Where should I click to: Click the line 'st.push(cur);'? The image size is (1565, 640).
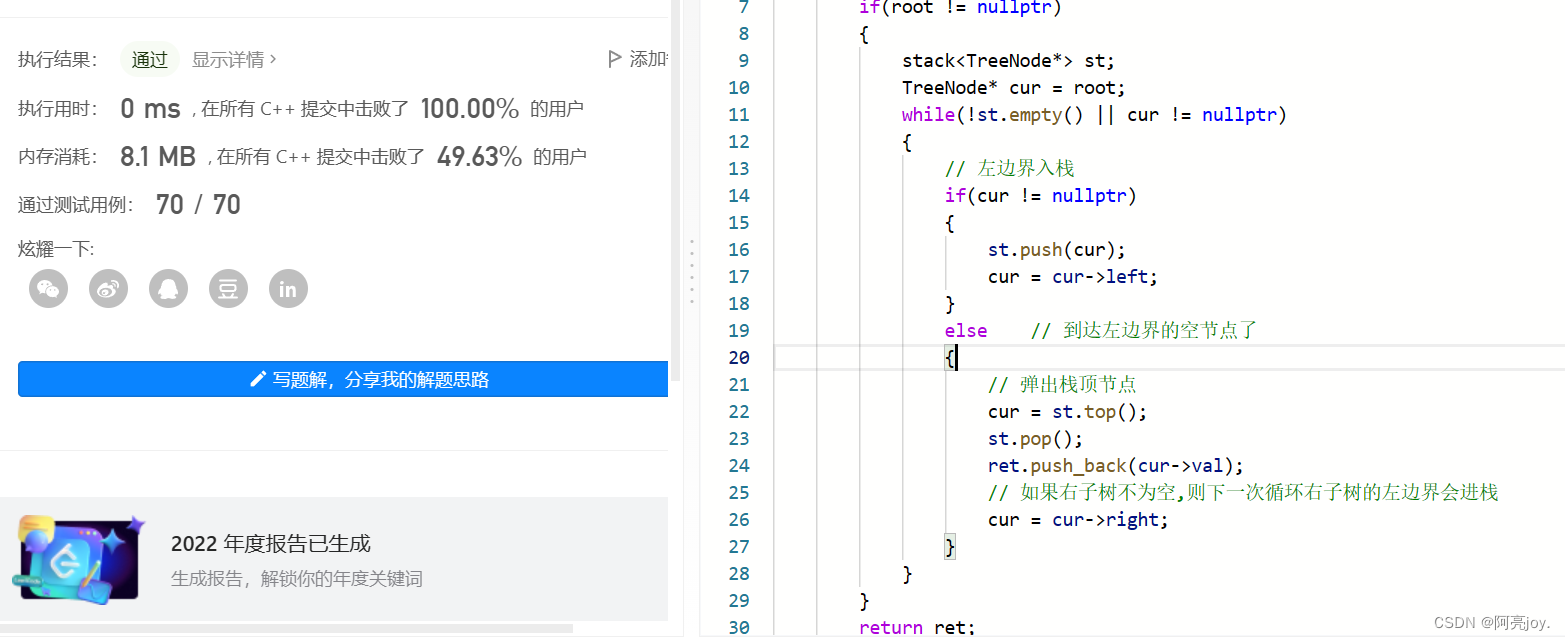1056,250
